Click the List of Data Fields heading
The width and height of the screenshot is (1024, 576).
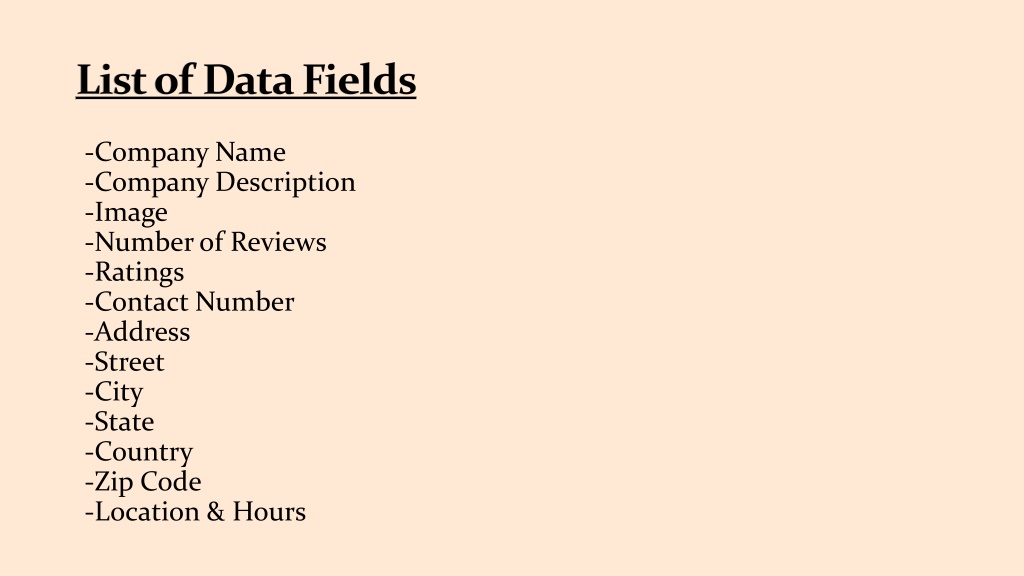point(246,80)
